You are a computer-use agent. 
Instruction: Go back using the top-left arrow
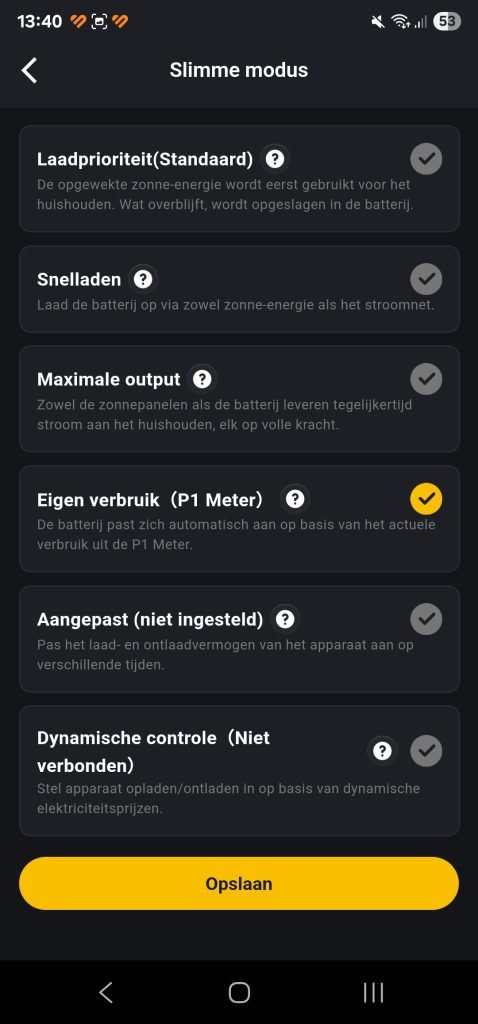[x=29, y=70]
